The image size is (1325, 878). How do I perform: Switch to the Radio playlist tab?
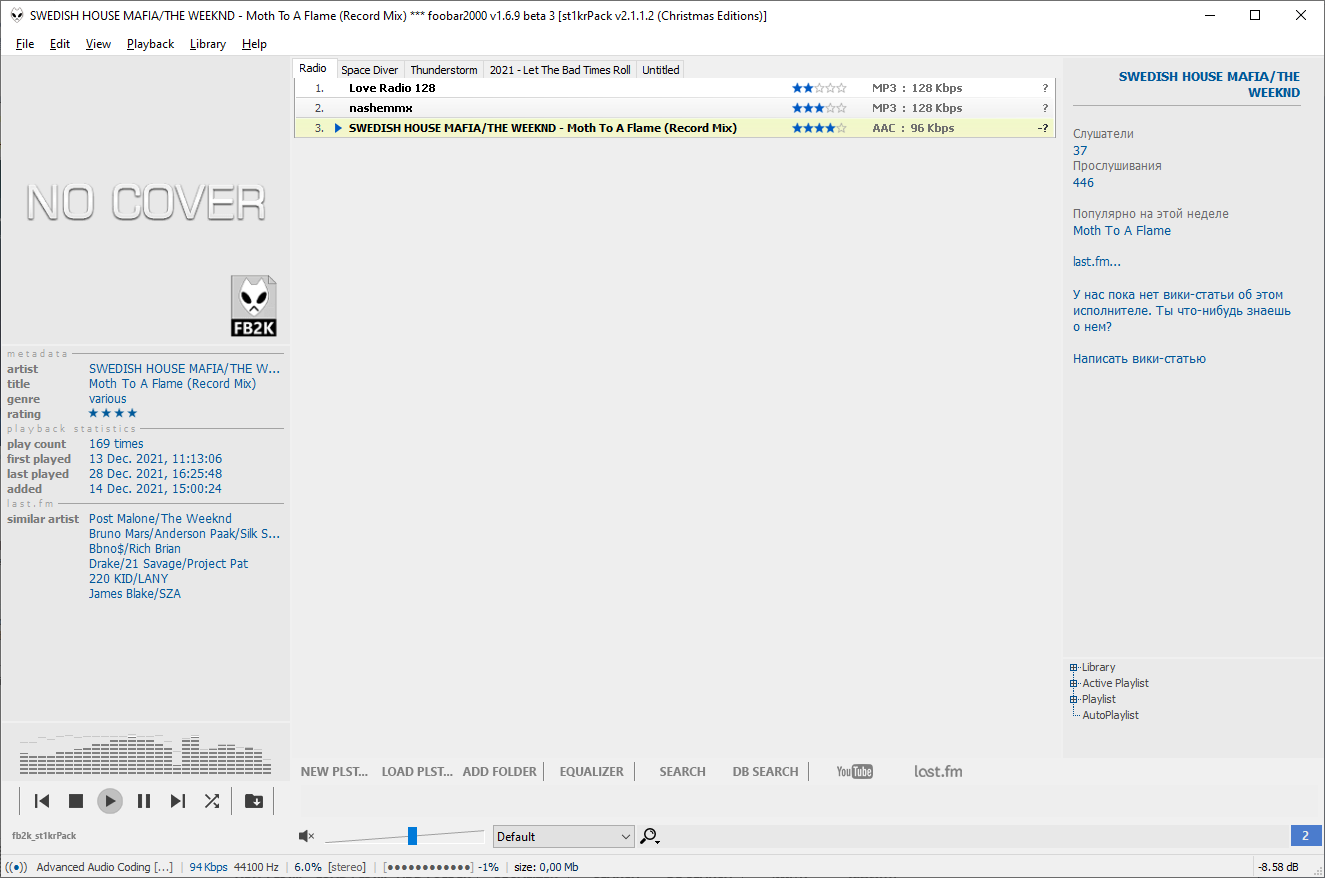pyautogui.click(x=313, y=69)
